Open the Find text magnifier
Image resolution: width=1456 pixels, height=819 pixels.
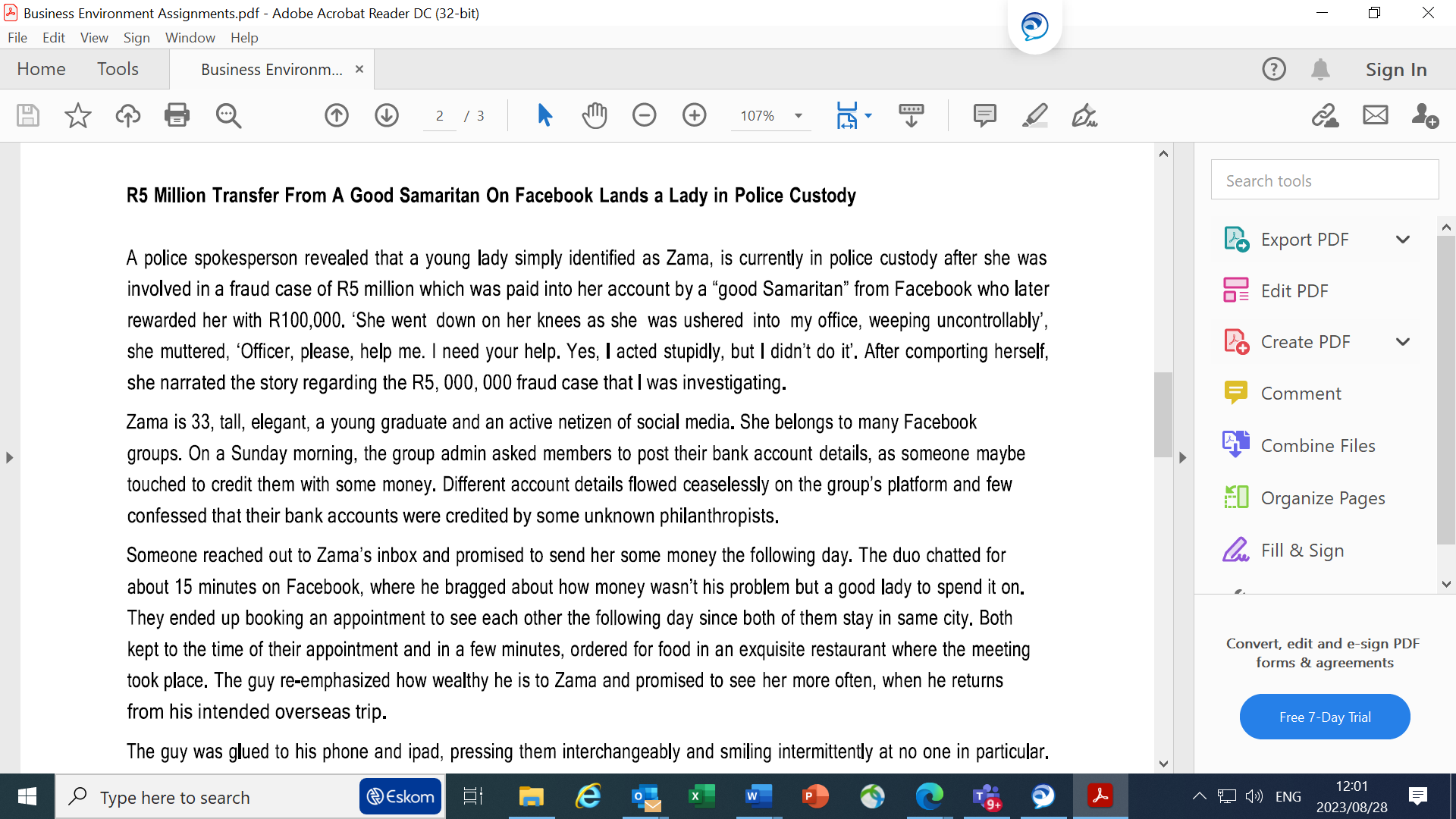click(228, 115)
